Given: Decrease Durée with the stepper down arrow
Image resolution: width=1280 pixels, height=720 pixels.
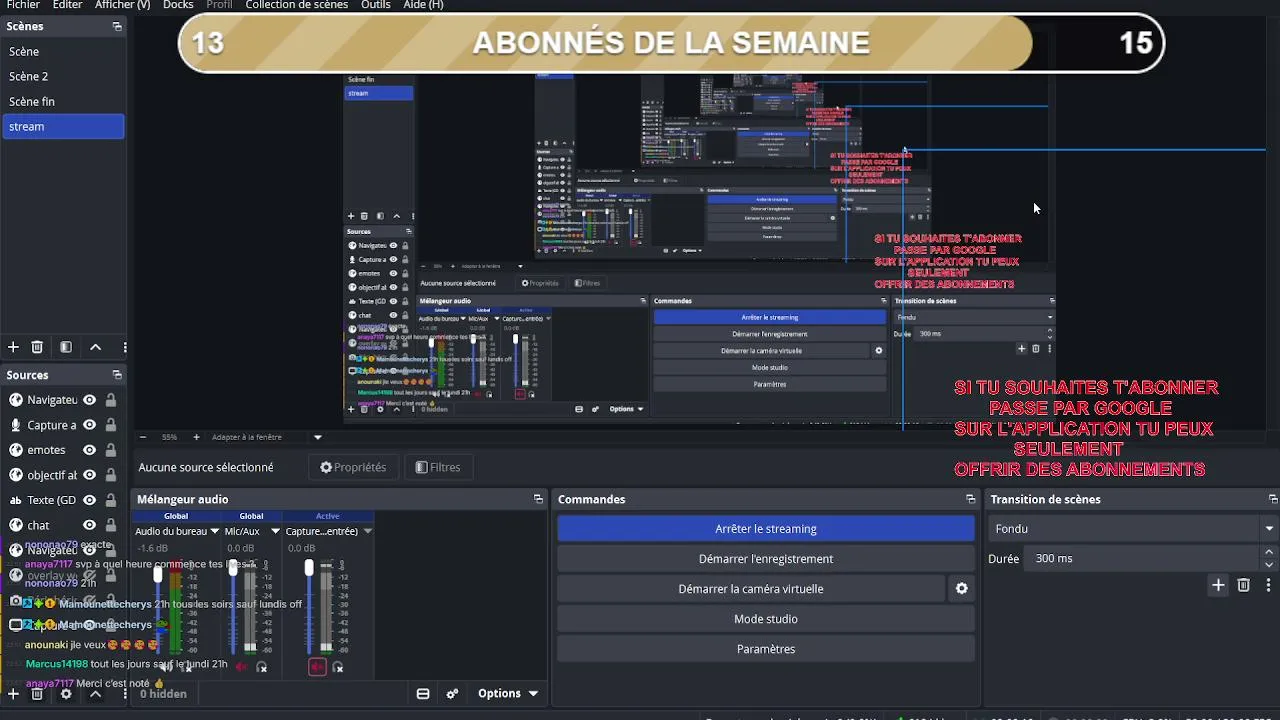Looking at the screenshot, I should coord(1269,565).
